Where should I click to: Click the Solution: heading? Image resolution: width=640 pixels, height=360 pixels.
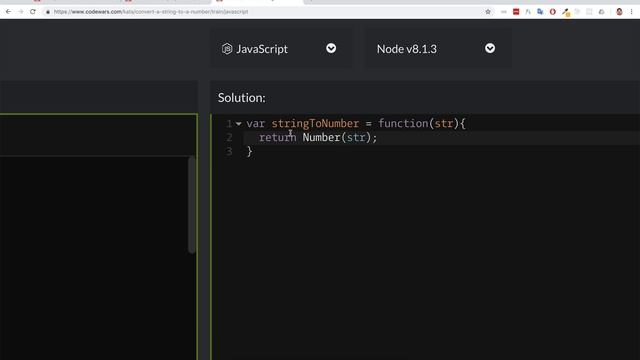(x=242, y=98)
